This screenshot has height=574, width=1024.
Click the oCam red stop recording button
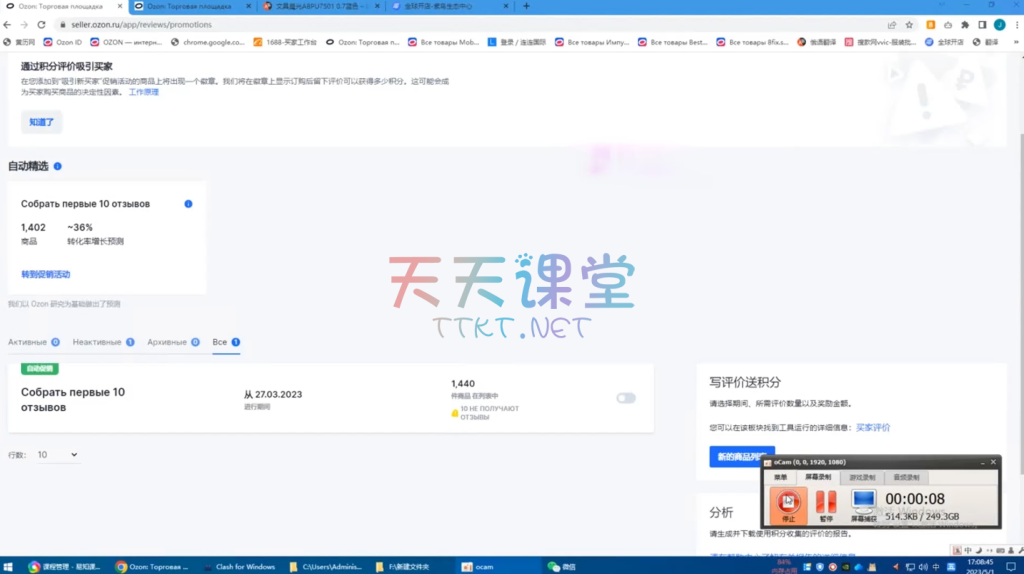click(x=788, y=502)
